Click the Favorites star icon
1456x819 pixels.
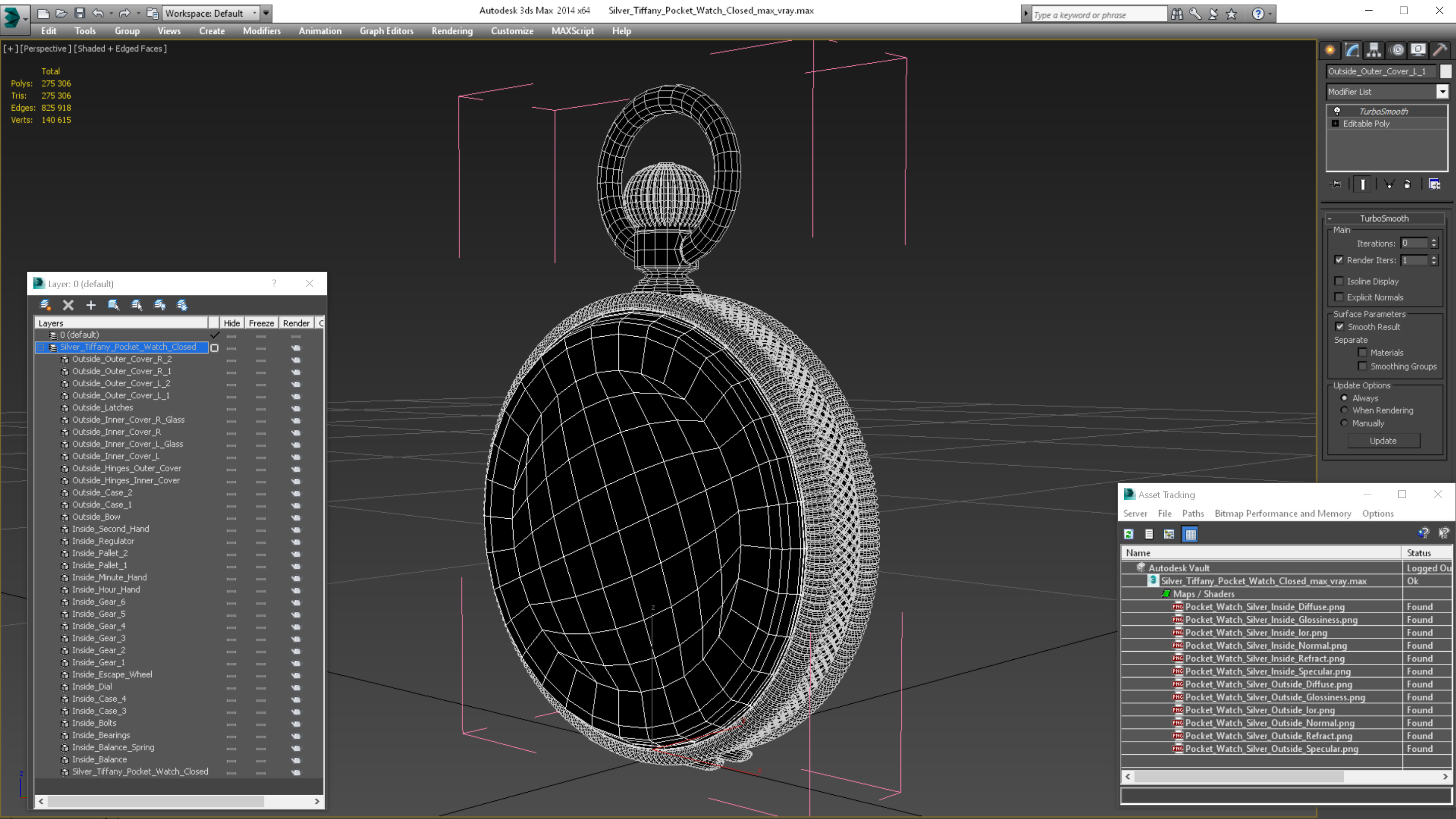1232,14
